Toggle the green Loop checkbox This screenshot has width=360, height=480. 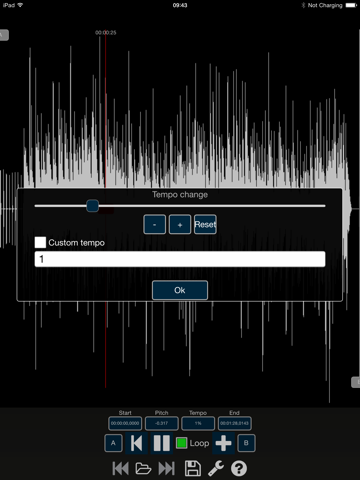point(181,443)
